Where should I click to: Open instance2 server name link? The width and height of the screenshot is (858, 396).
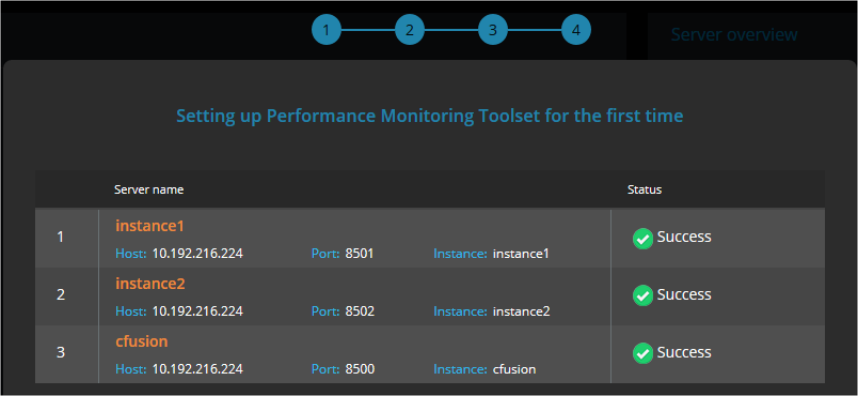[150, 283]
